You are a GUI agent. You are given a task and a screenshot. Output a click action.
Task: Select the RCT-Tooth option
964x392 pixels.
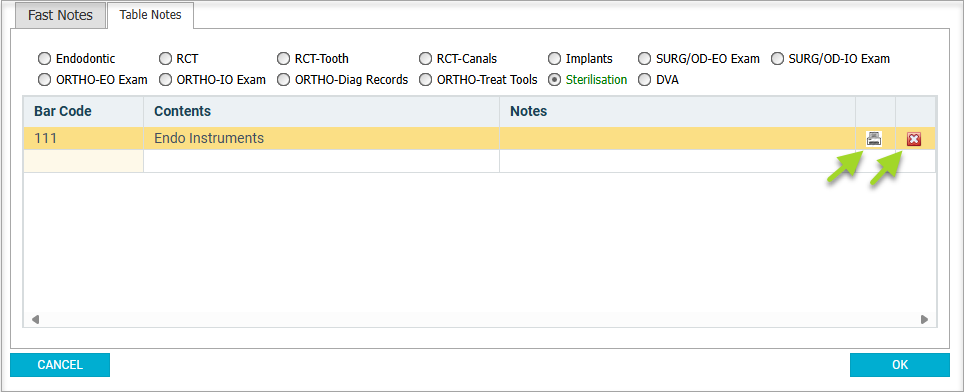click(x=283, y=59)
